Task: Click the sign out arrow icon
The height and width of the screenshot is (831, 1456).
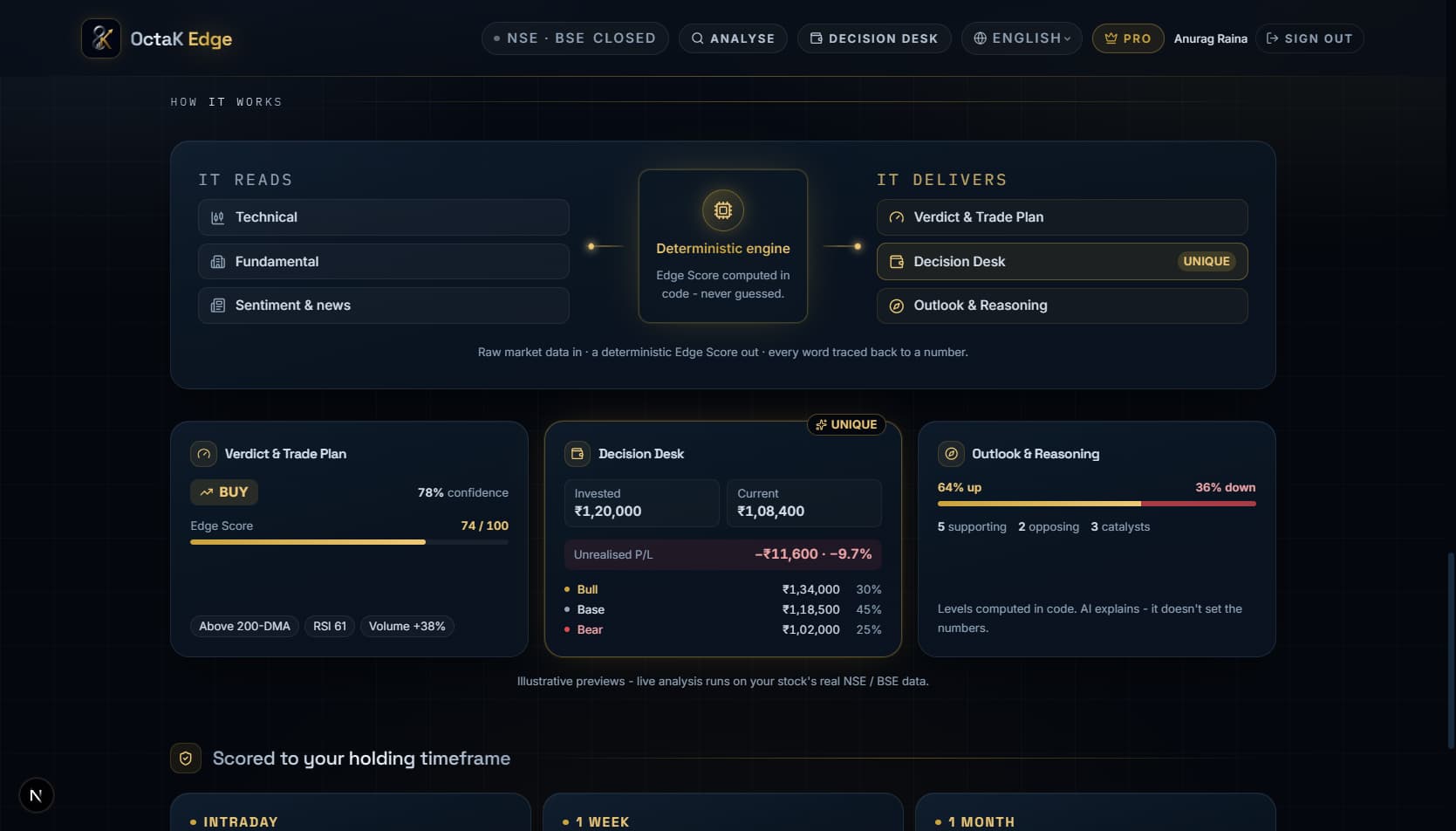Action: (1273, 38)
